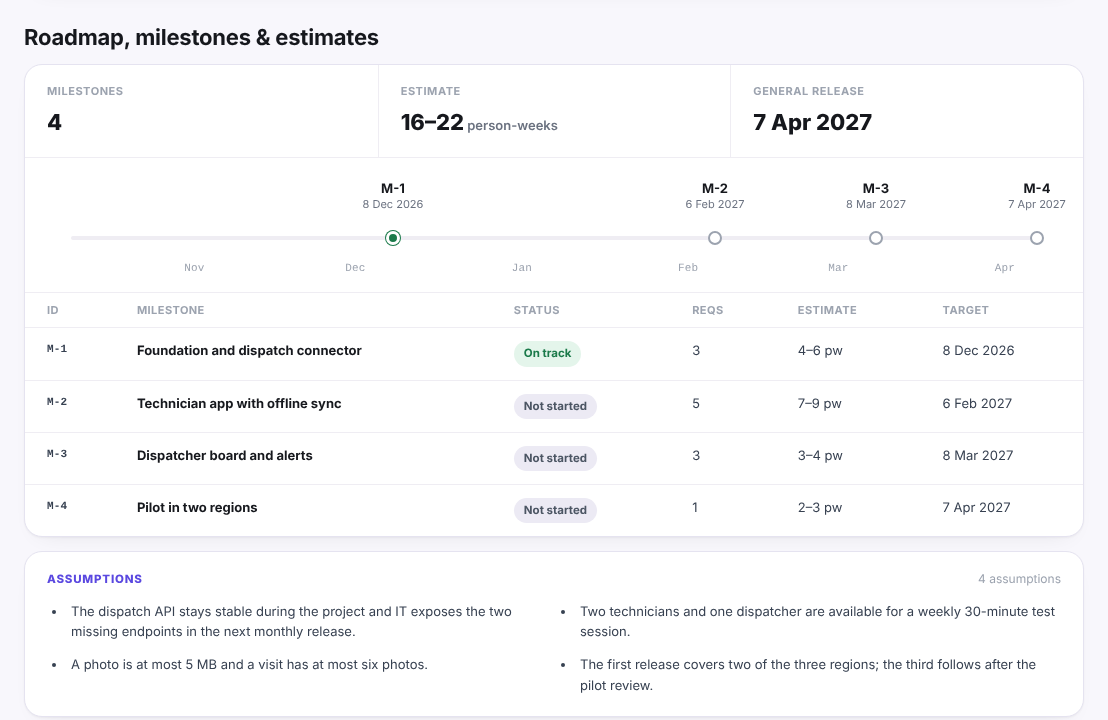This screenshot has width=1108, height=720.
Task: Select the 'On track' status badge
Action: tap(547, 353)
